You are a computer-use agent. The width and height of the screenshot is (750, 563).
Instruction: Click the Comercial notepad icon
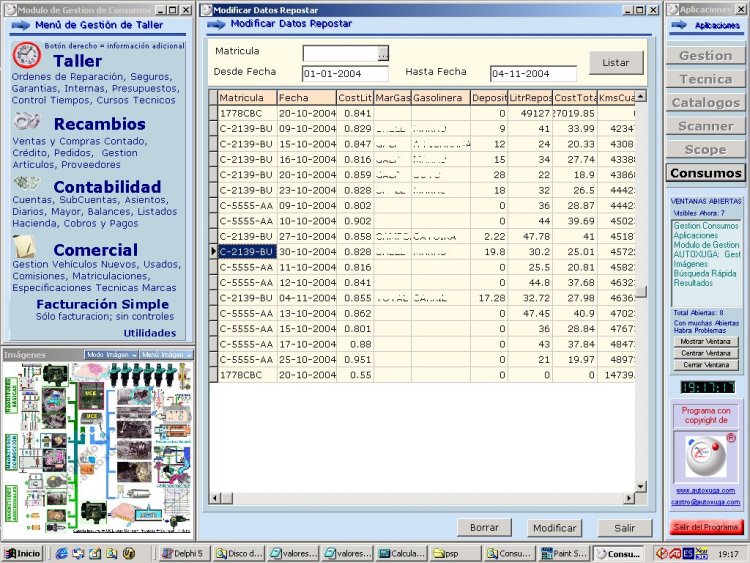pos(24,246)
